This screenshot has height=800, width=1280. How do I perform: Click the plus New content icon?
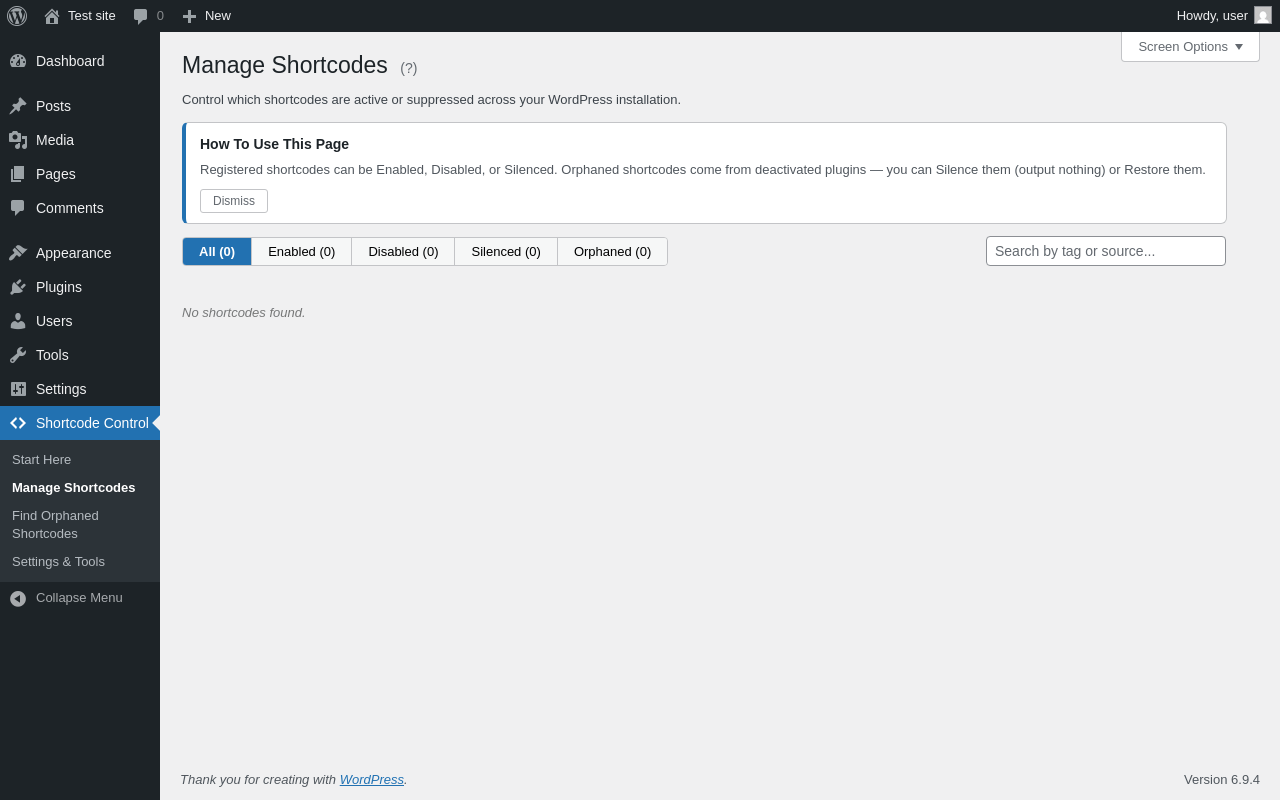189,16
